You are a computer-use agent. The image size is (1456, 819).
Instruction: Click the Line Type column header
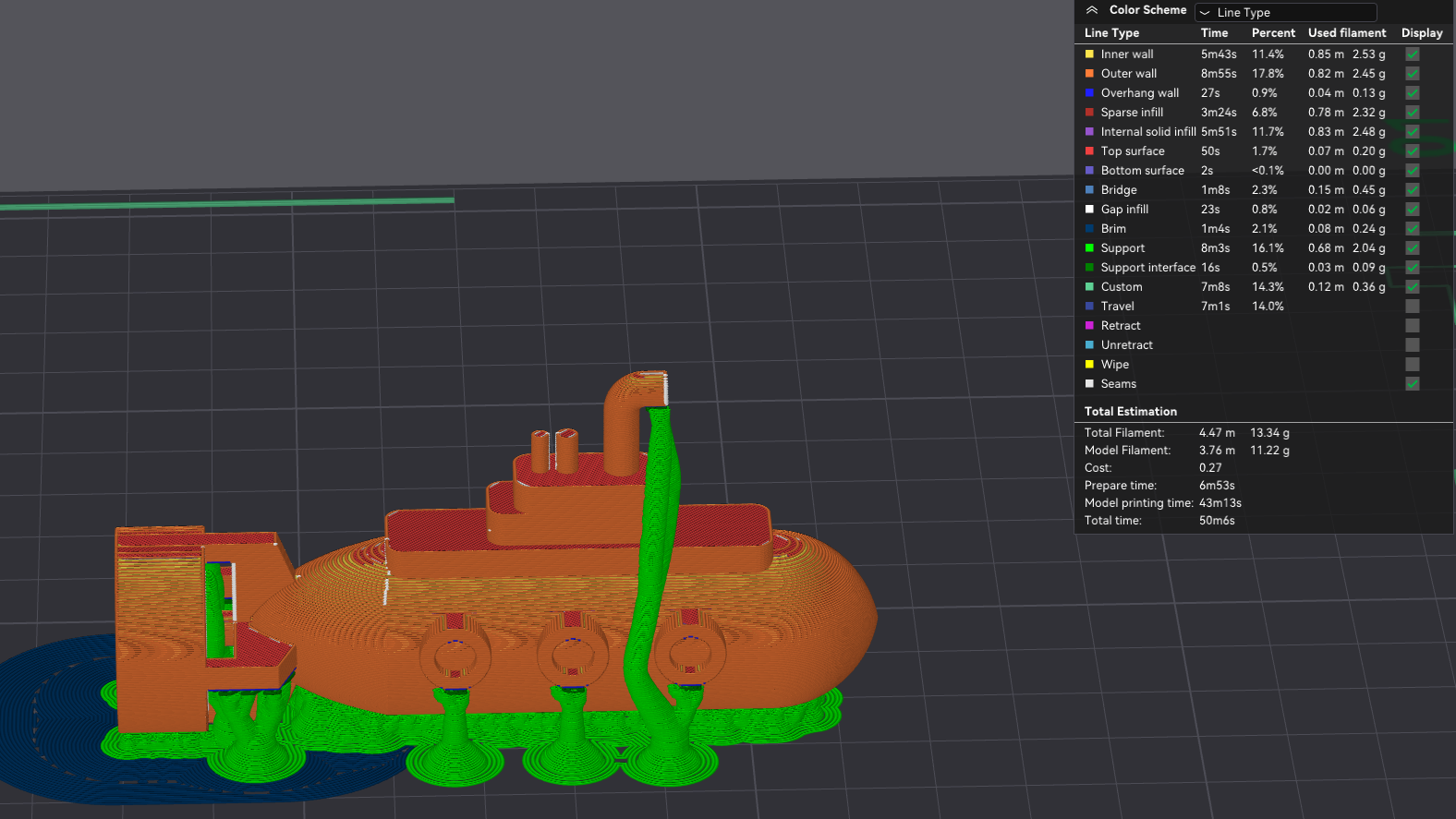pyautogui.click(x=1111, y=33)
